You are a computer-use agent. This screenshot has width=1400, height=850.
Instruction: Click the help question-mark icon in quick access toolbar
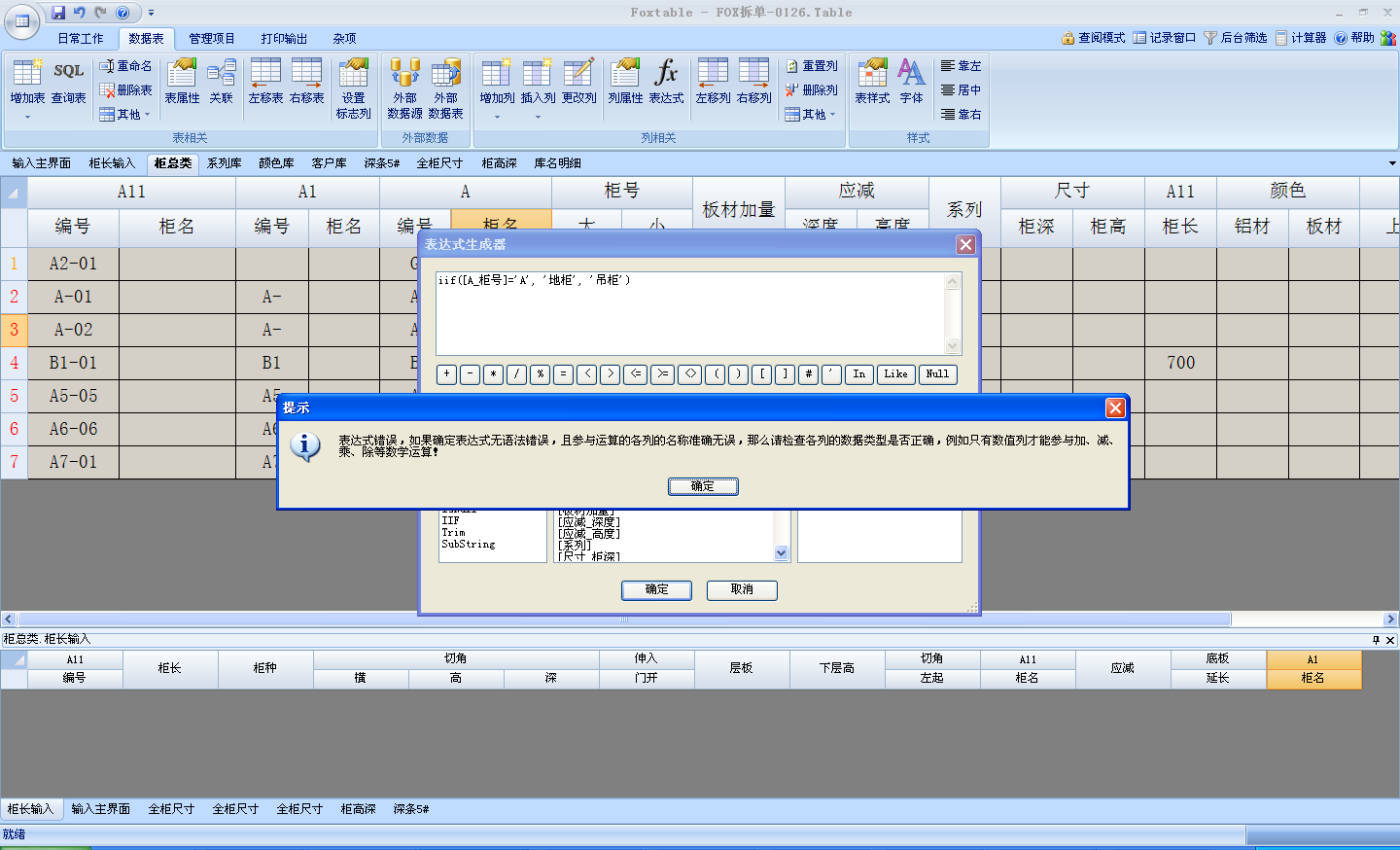(122, 13)
